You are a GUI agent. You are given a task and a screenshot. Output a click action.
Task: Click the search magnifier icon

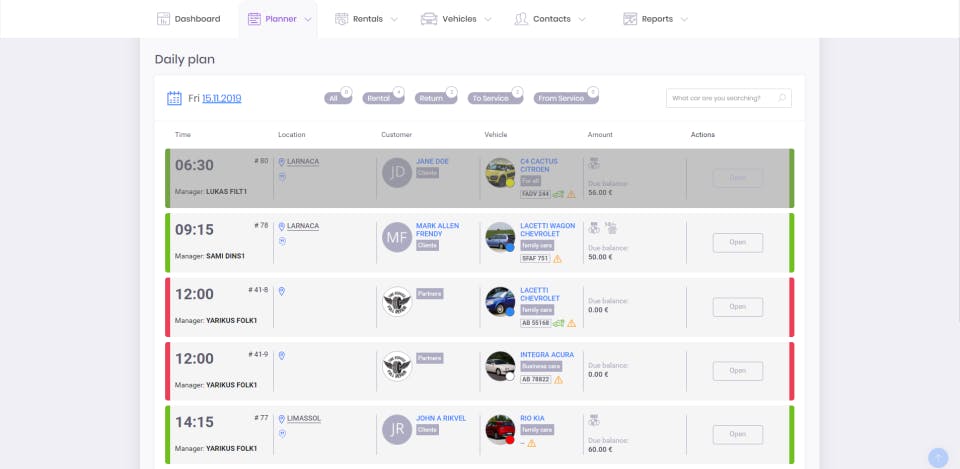782,98
